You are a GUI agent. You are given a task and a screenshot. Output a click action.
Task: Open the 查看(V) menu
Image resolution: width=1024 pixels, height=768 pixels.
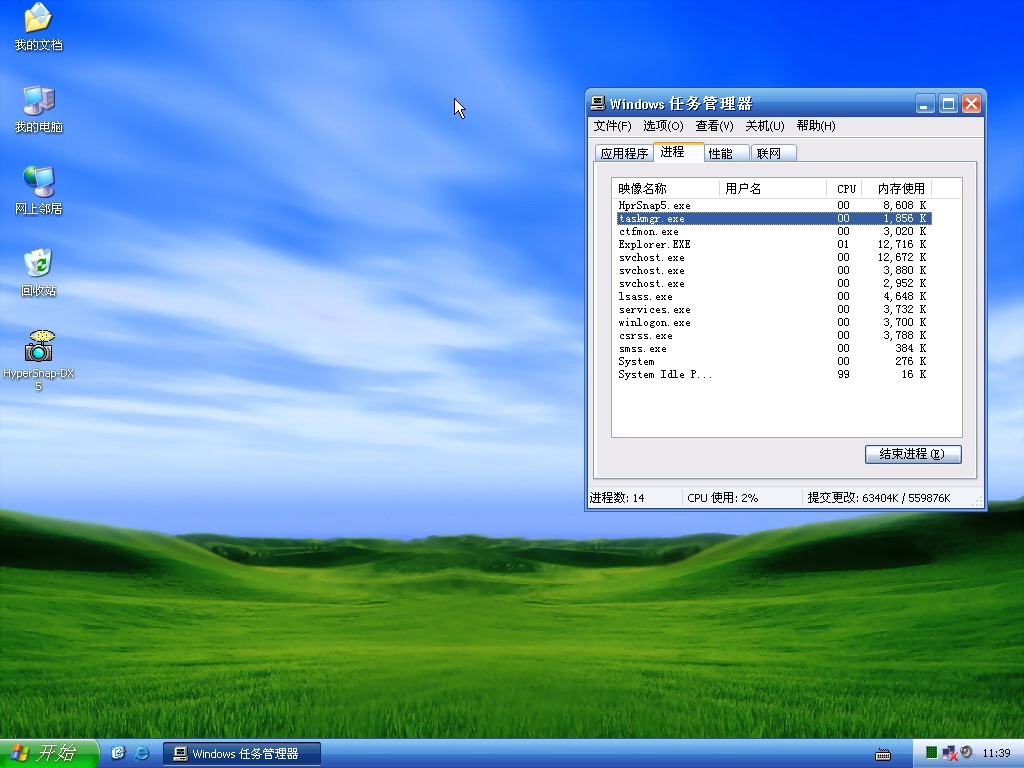tap(714, 125)
